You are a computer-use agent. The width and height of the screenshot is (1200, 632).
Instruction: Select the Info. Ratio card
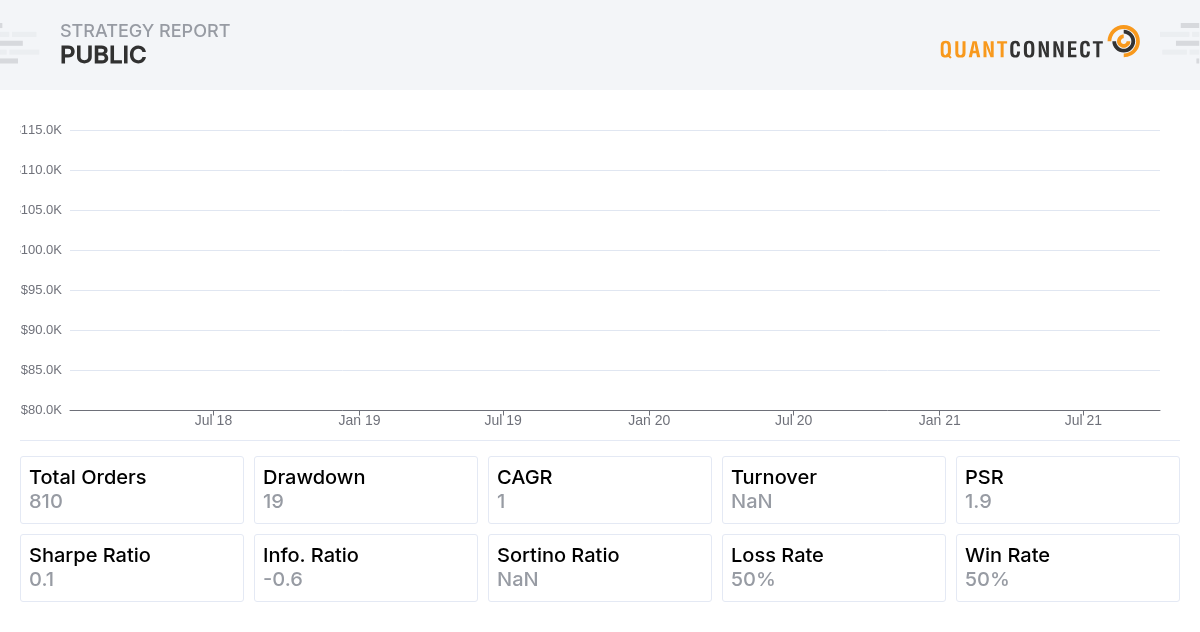point(365,567)
